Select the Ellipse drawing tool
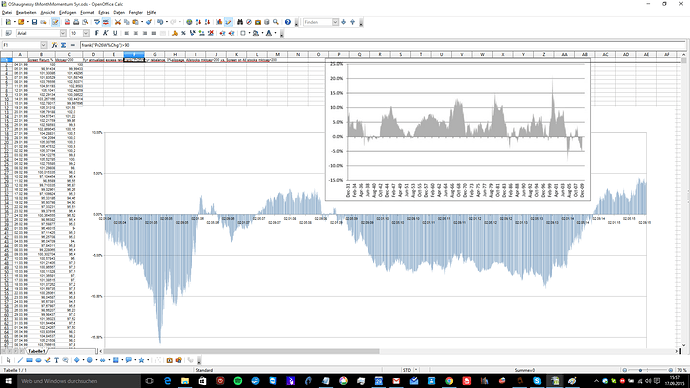 point(38,360)
